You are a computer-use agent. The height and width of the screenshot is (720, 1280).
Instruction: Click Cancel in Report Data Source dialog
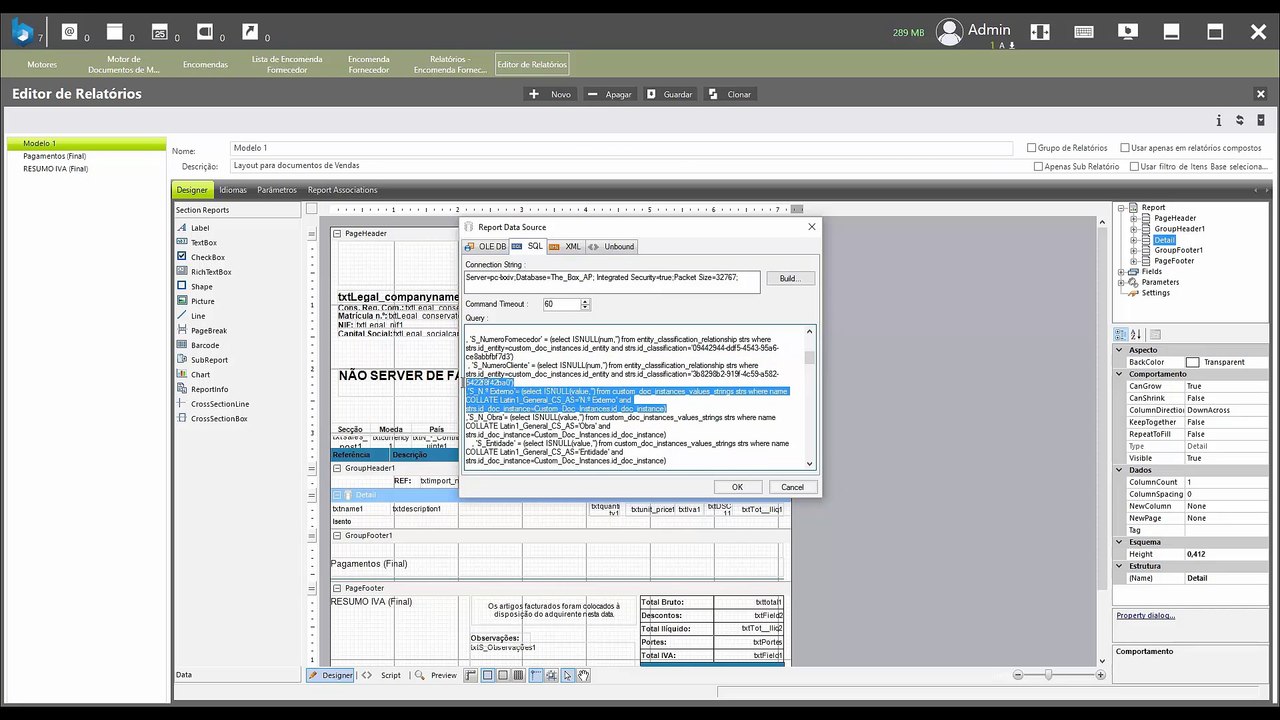click(792, 487)
